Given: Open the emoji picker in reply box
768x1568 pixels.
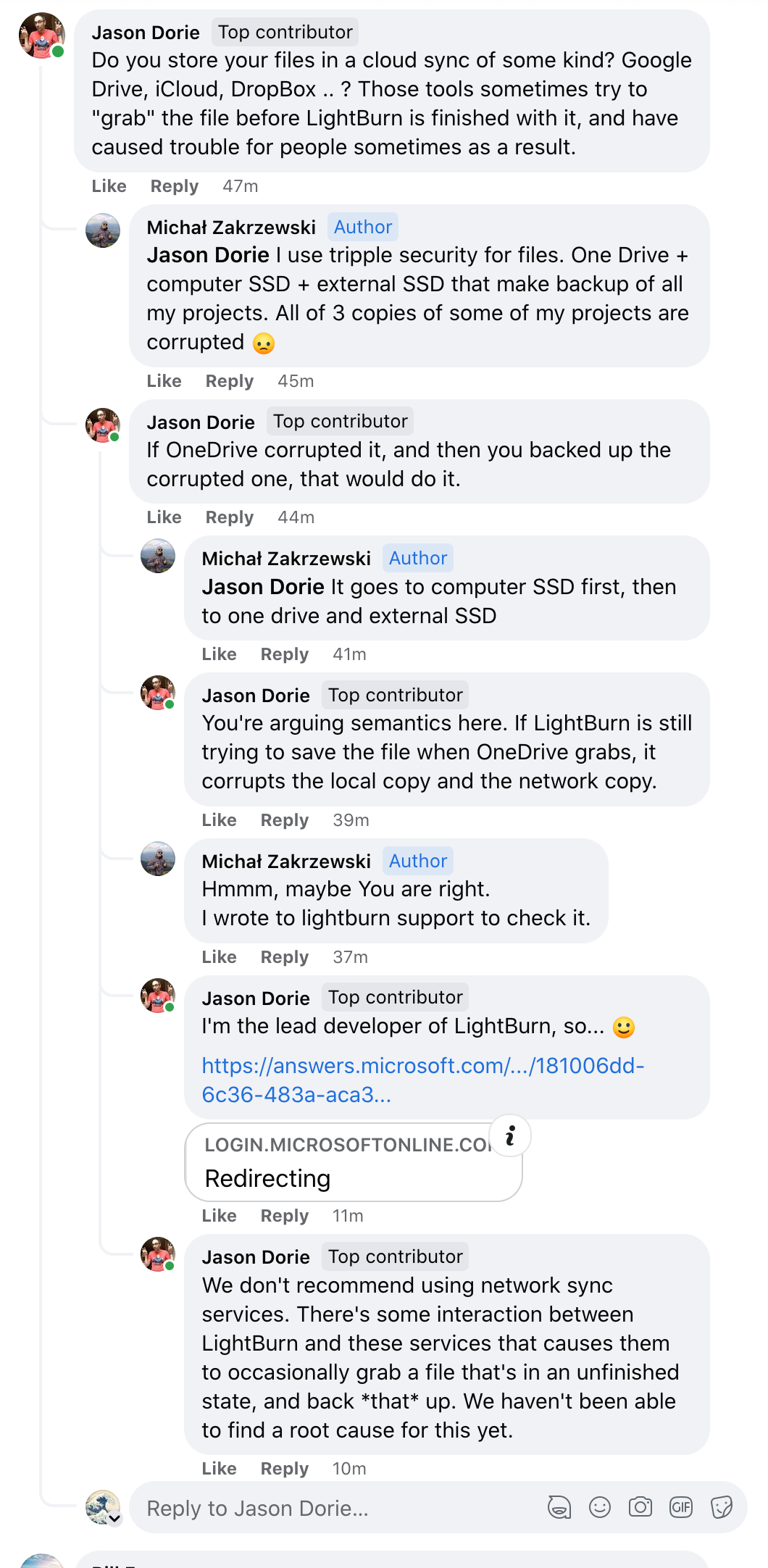Looking at the screenshot, I should (x=600, y=1507).
